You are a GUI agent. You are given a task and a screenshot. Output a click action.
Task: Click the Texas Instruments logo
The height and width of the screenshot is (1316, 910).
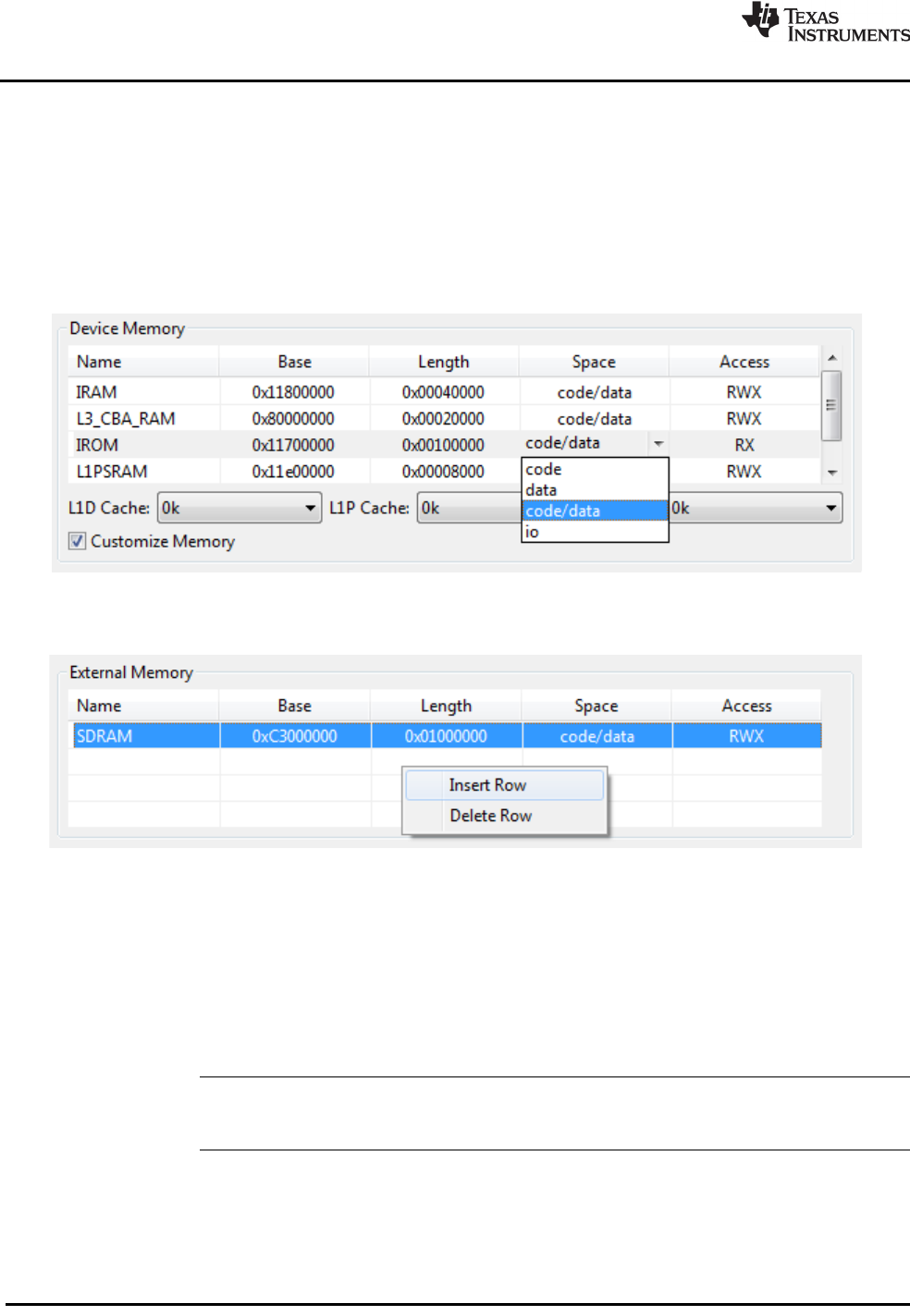[x=826, y=22]
